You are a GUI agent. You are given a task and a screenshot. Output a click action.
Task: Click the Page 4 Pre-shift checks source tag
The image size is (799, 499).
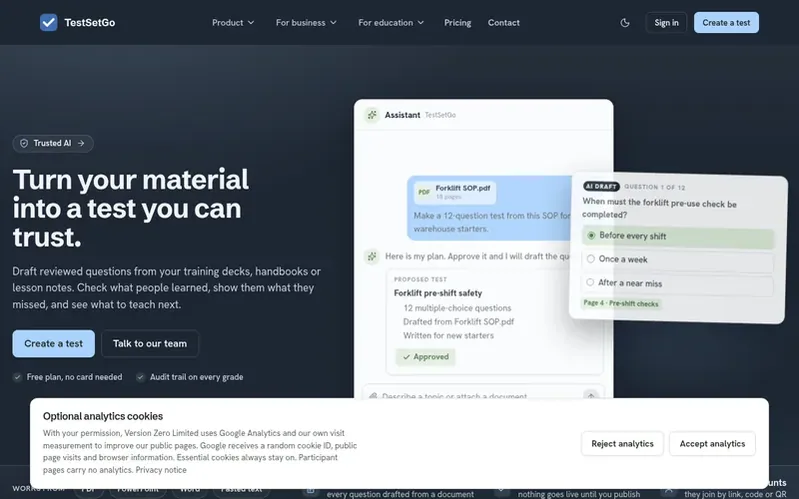coord(621,303)
